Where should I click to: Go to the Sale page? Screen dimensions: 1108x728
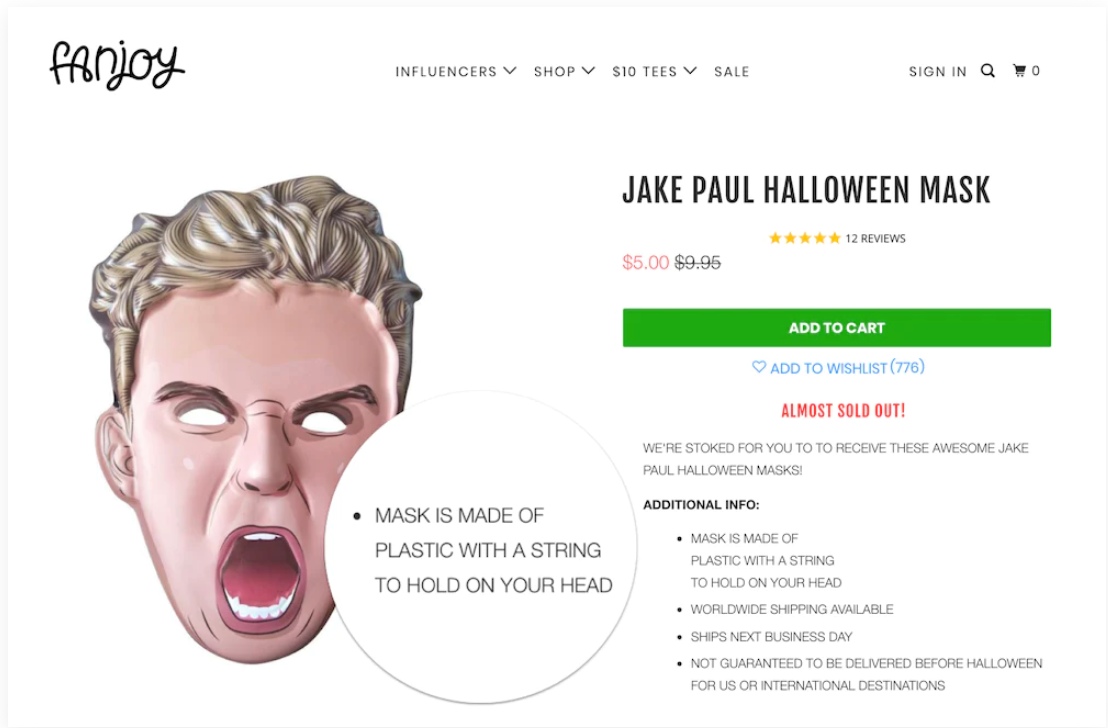coord(731,71)
